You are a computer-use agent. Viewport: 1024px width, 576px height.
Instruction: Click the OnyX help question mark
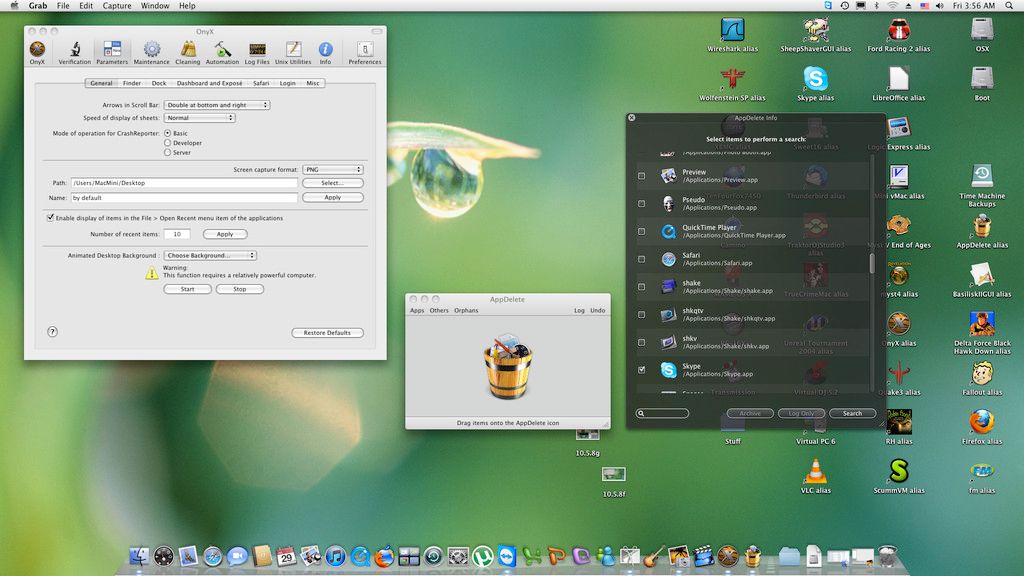pos(52,332)
